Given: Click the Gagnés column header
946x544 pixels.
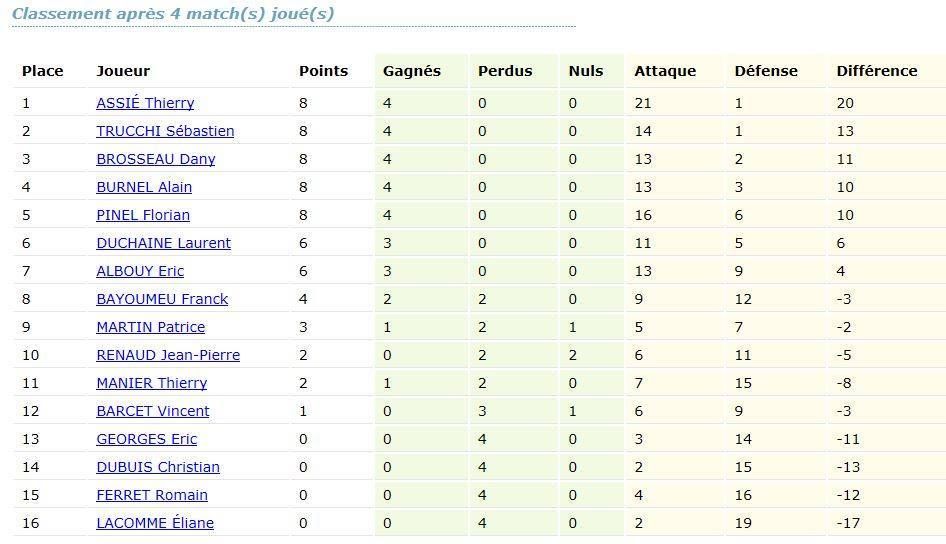Looking at the screenshot, I should (x=411, y=71).
